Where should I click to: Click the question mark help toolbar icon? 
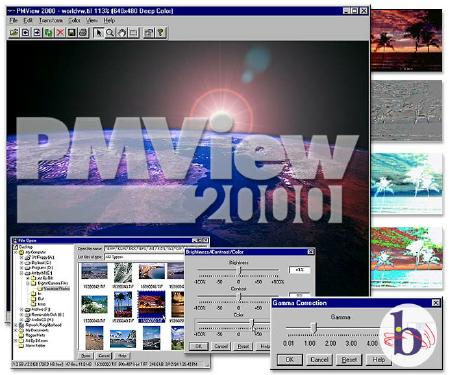pyautogui.click(x=161, y=32)
